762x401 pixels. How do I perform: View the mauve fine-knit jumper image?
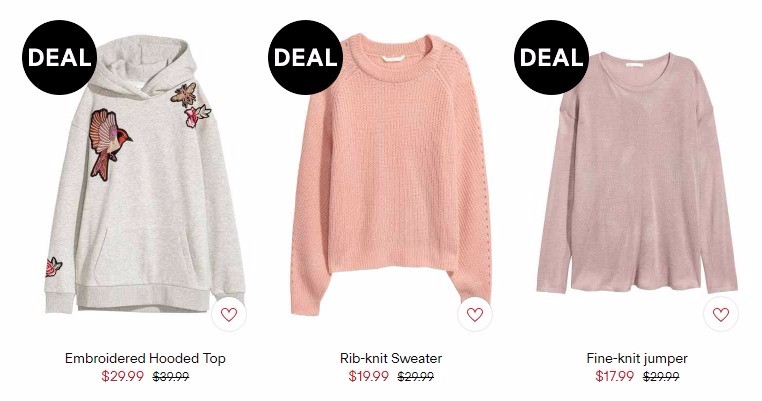(x=637, y=173)
